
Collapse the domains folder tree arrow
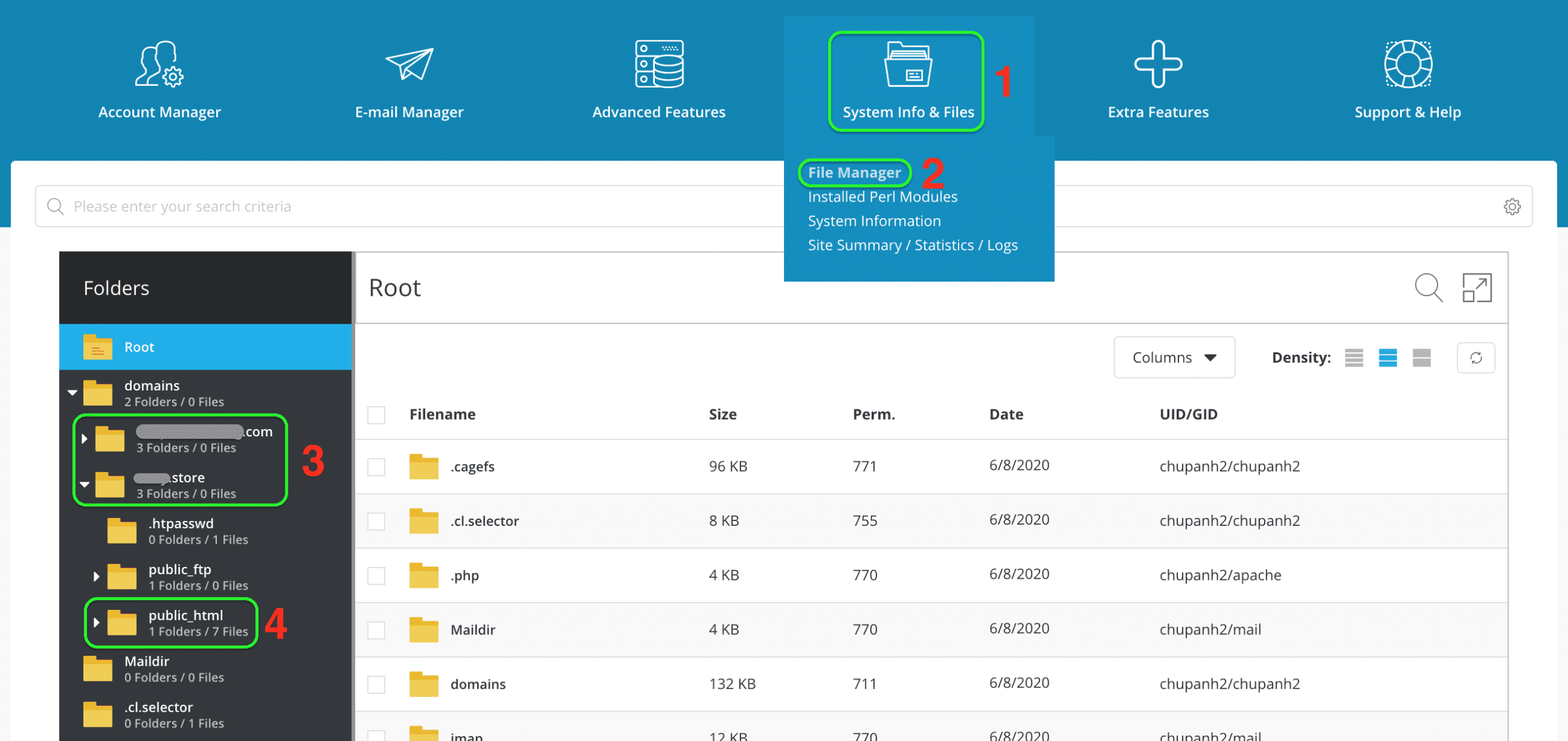pyautogui.click(x=72, y=393)
